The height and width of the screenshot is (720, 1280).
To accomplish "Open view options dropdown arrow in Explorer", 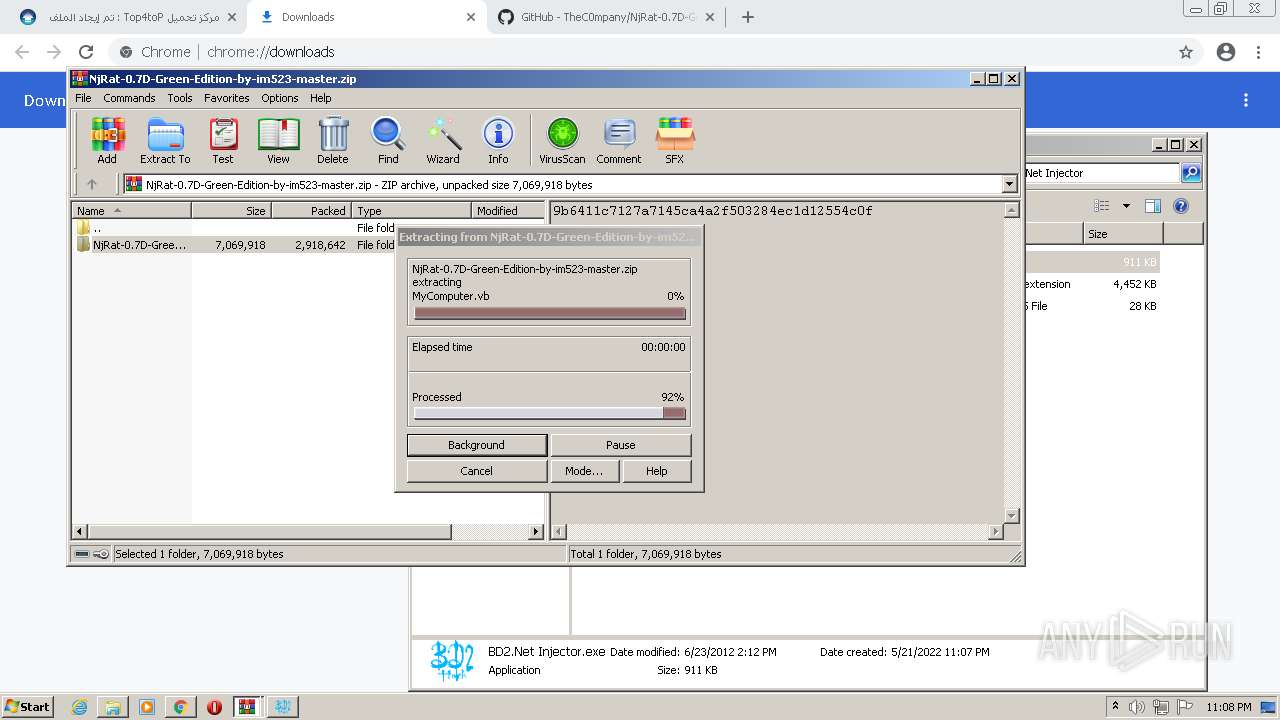I will click(x=1126, y=206).
